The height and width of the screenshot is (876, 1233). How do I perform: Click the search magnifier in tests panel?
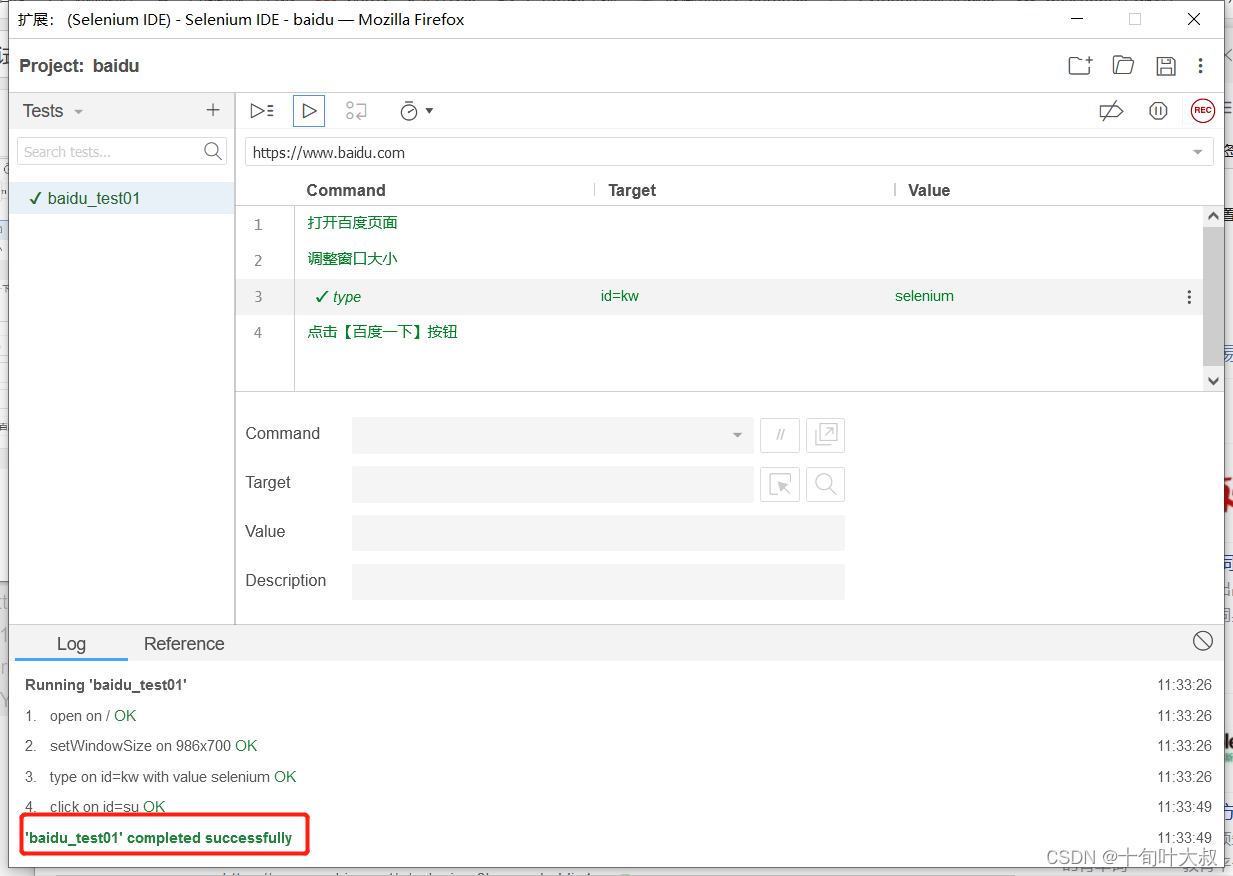point(213,151)
